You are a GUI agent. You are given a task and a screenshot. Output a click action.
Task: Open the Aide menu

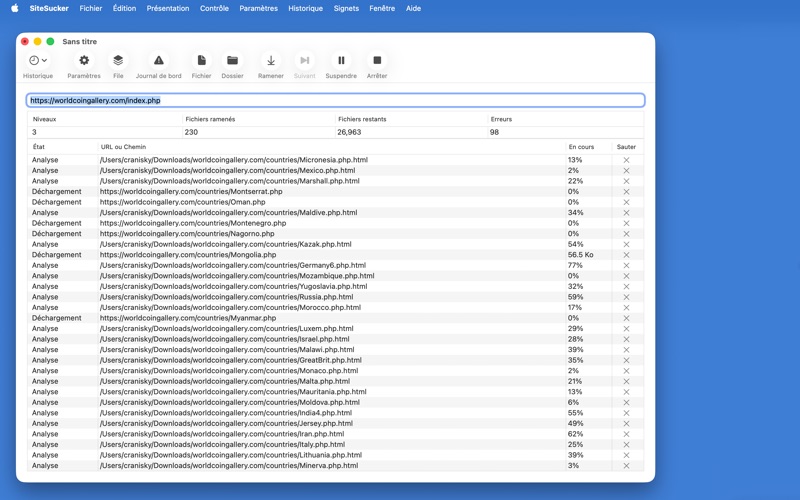coord(413,8)
